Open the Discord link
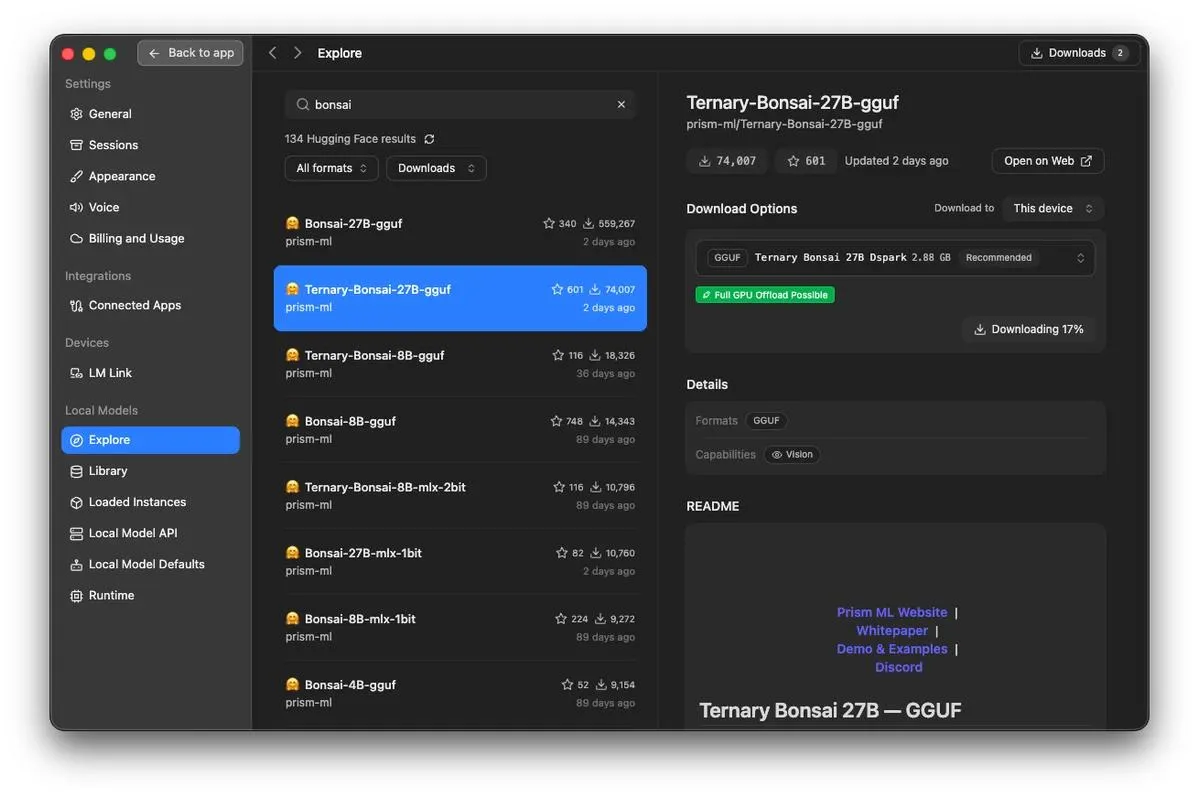The height and width of the screenshot is (798, 1200). [x=899, y=667]
